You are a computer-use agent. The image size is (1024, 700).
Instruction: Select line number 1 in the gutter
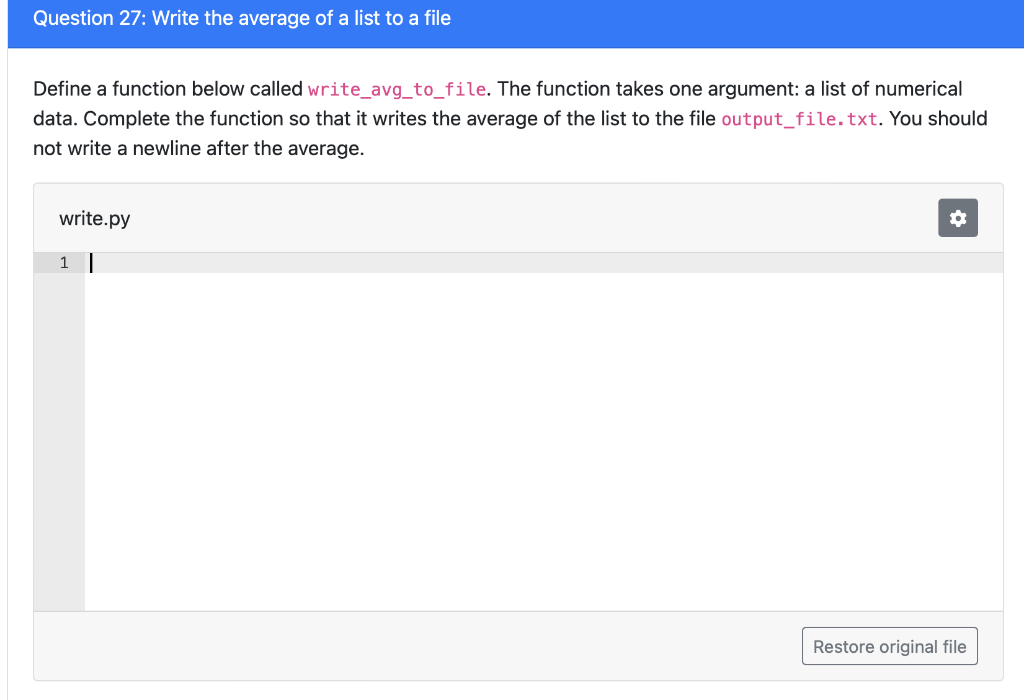64,262
